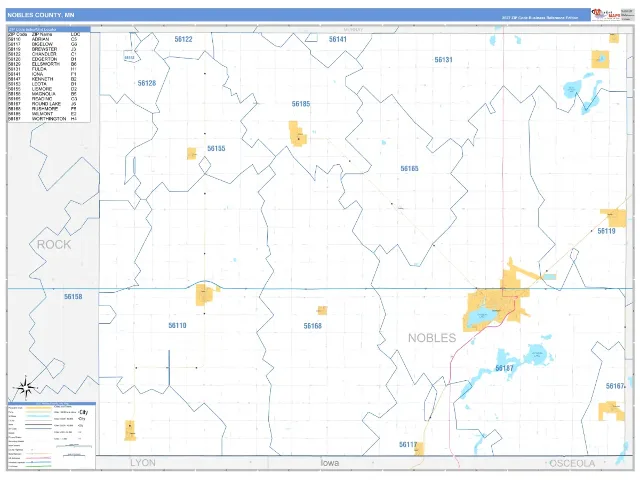
Task: Select the RUSHMORE row in ZIP index
Action: point(42,109)
